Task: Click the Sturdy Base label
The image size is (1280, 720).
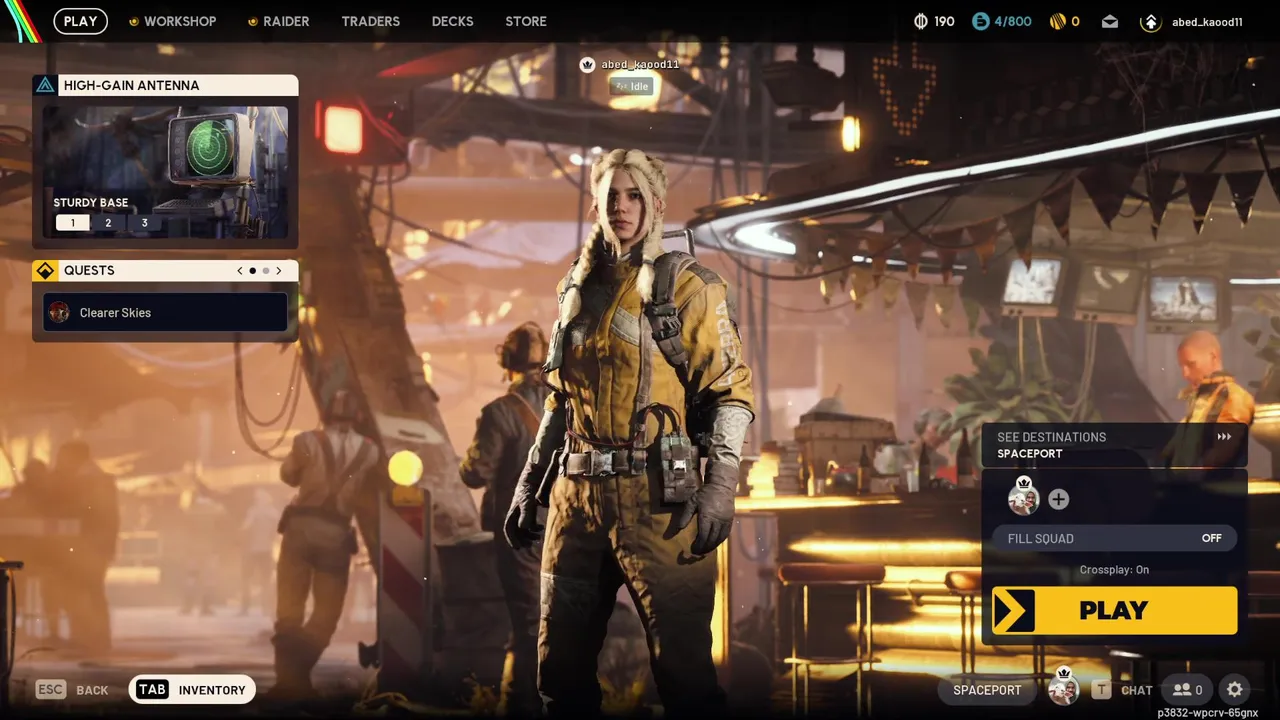Action: 91,203
